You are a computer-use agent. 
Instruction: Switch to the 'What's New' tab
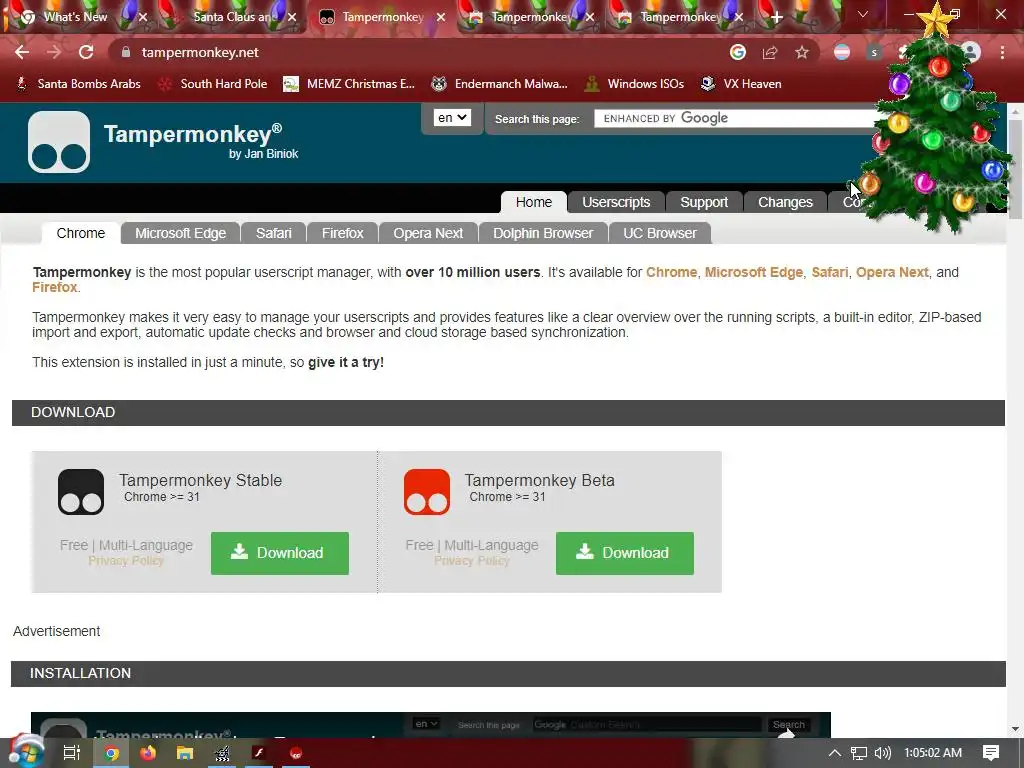coord(75,17)
